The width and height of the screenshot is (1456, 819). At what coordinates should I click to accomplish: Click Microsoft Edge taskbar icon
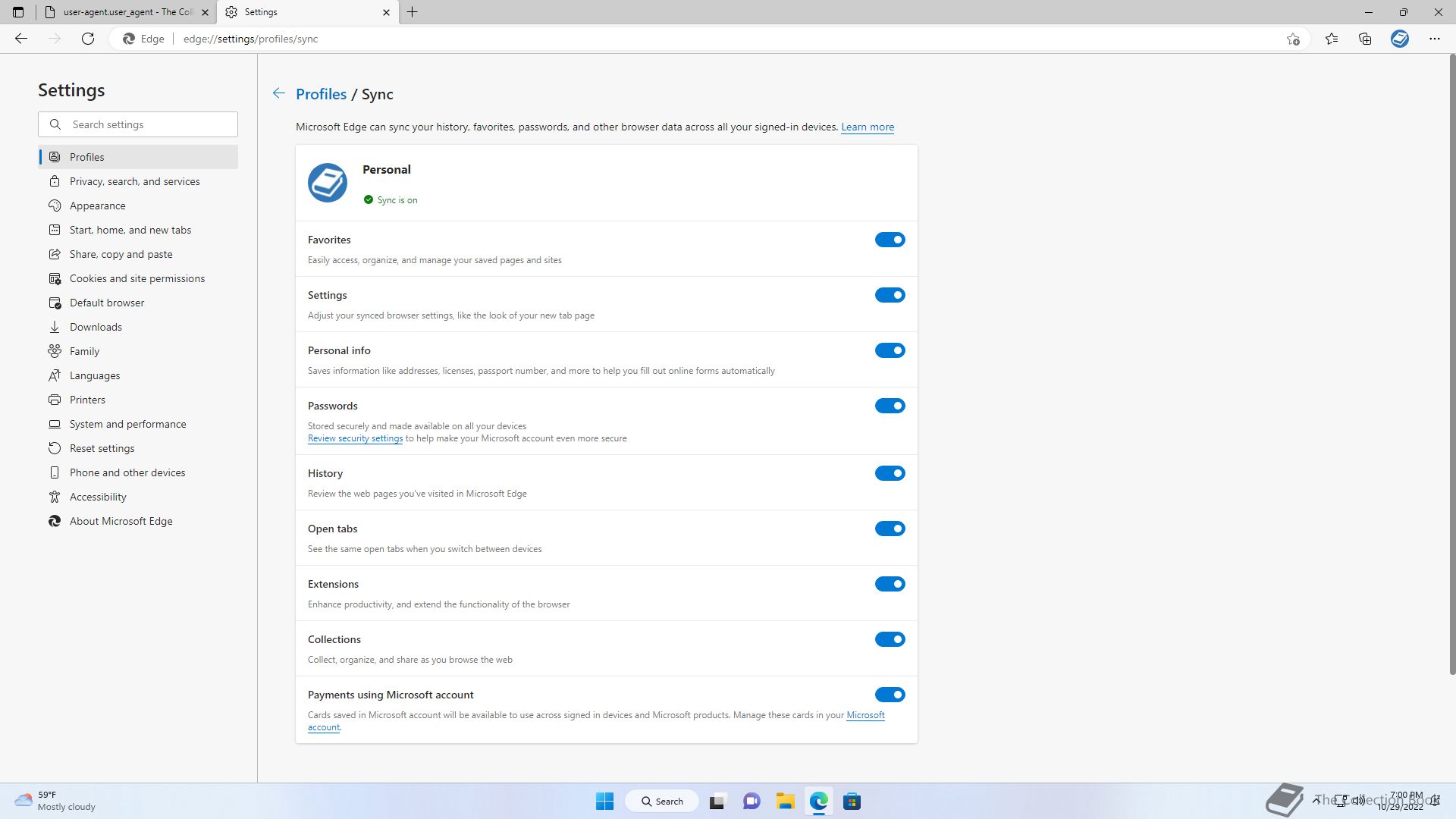click(x=818, y=801)
